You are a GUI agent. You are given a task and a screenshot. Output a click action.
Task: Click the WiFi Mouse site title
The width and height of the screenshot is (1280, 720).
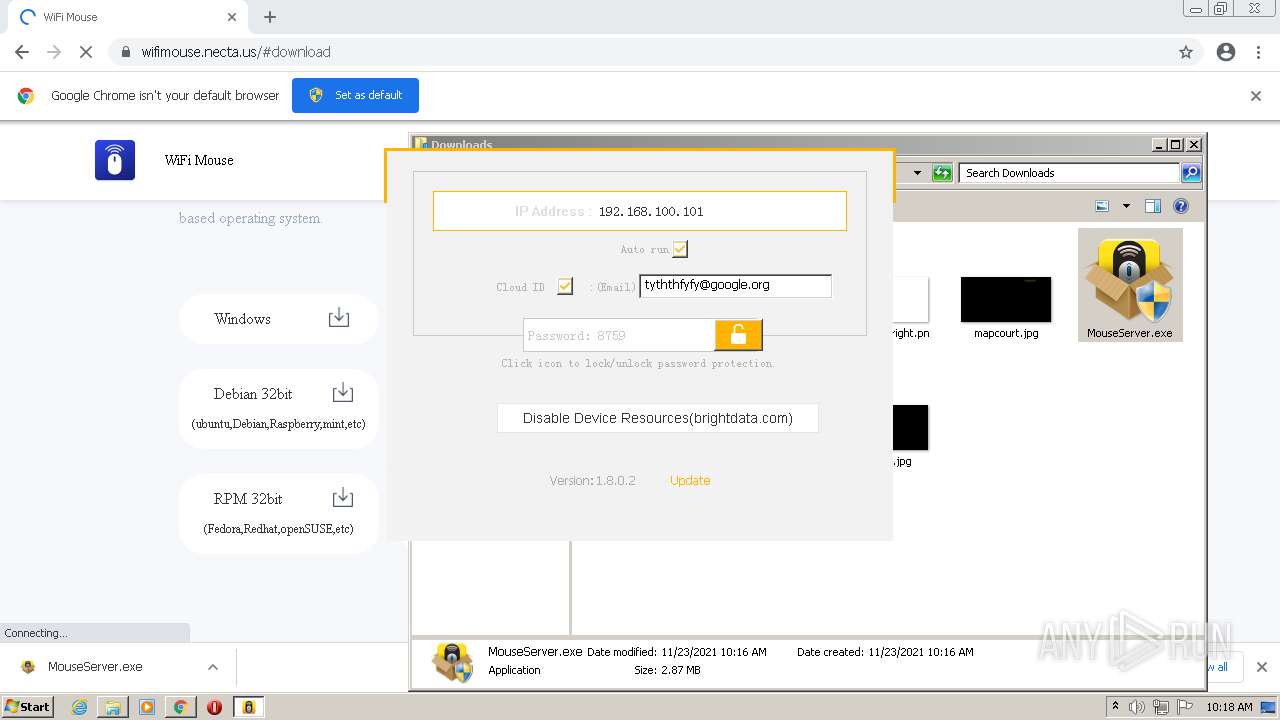click(199, 160)
